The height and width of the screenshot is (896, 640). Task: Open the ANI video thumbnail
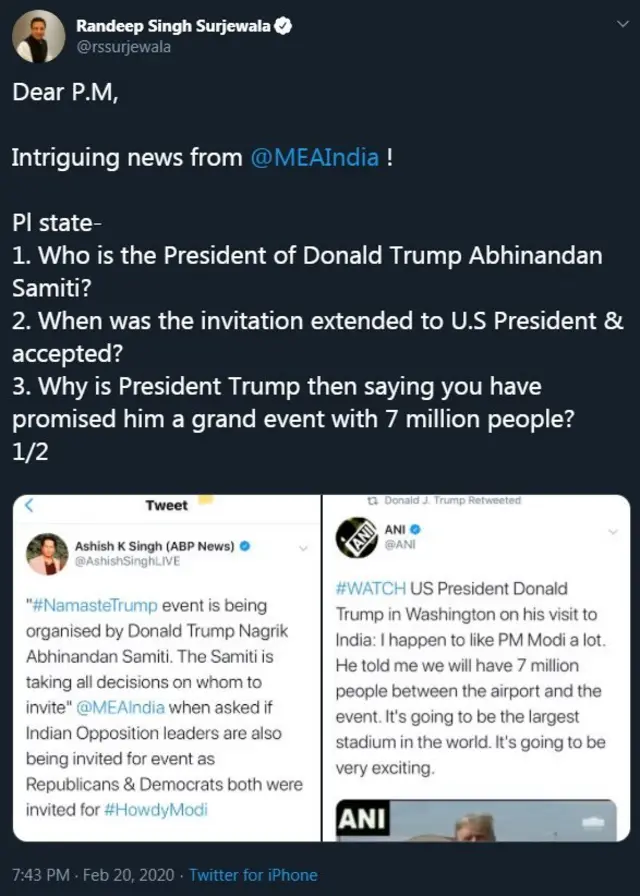(475, 820)
